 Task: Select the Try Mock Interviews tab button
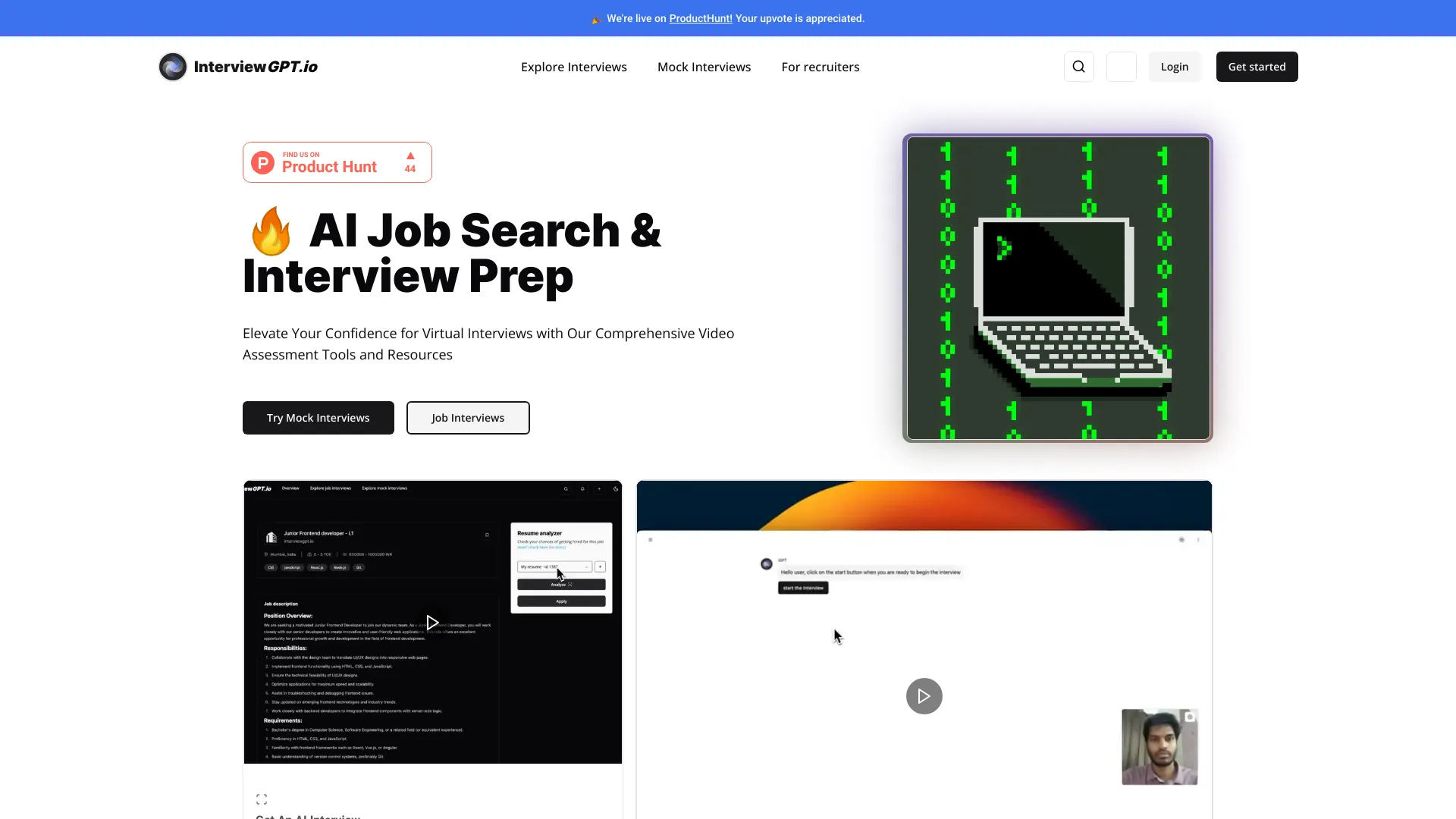[318, 417]
